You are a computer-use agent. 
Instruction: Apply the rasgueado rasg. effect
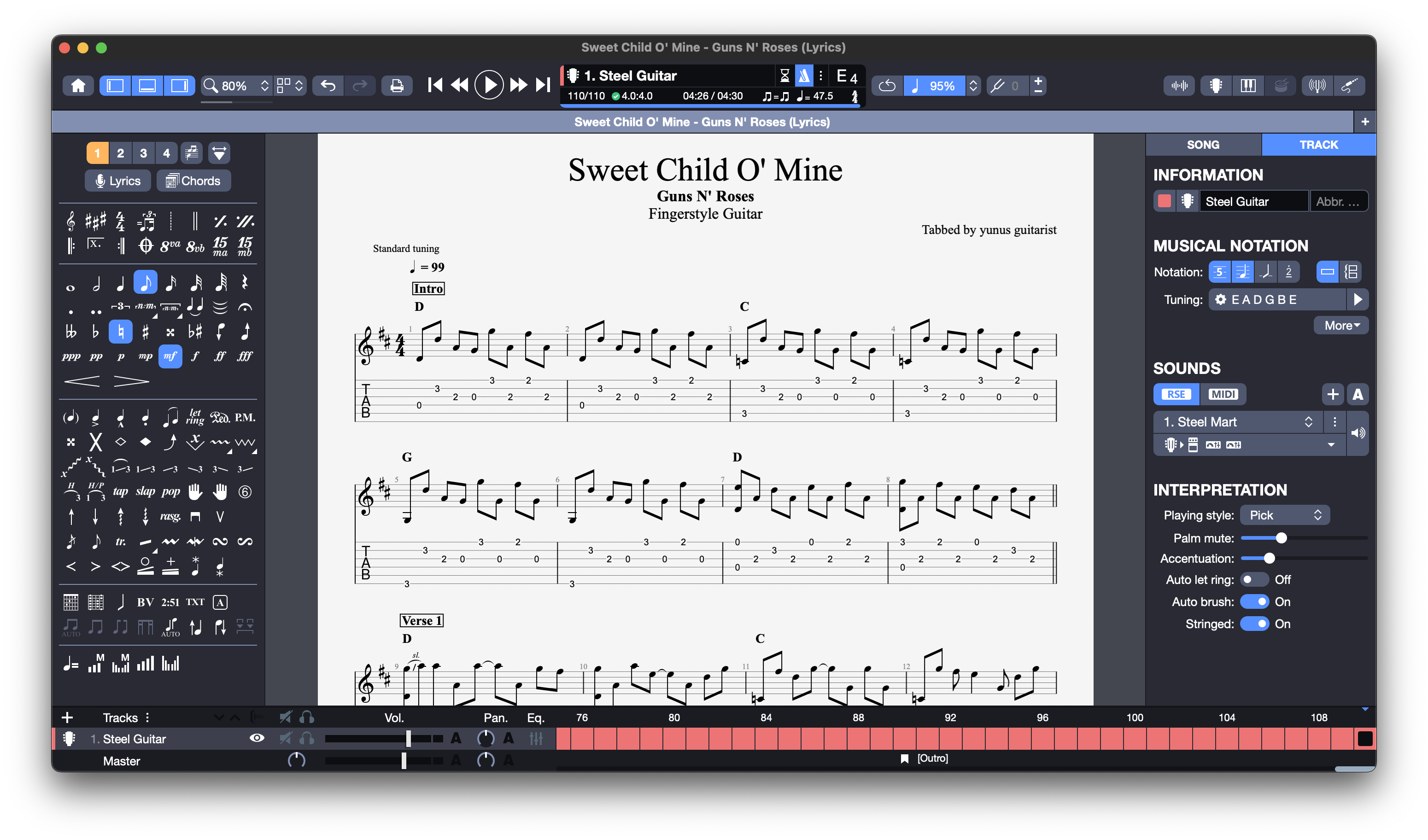(170, 517)
